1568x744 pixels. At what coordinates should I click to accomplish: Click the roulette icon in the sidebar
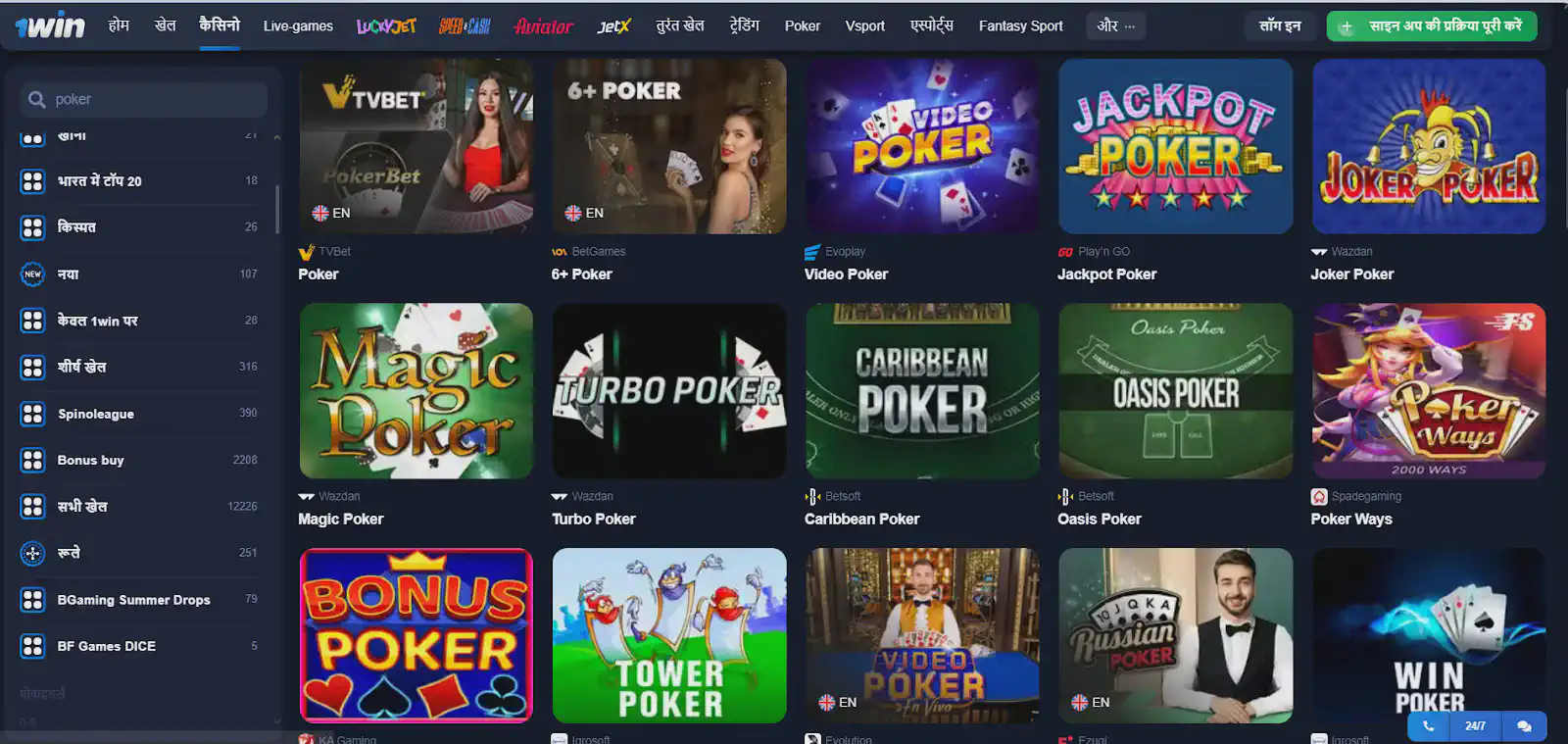(x=32, y=553)
